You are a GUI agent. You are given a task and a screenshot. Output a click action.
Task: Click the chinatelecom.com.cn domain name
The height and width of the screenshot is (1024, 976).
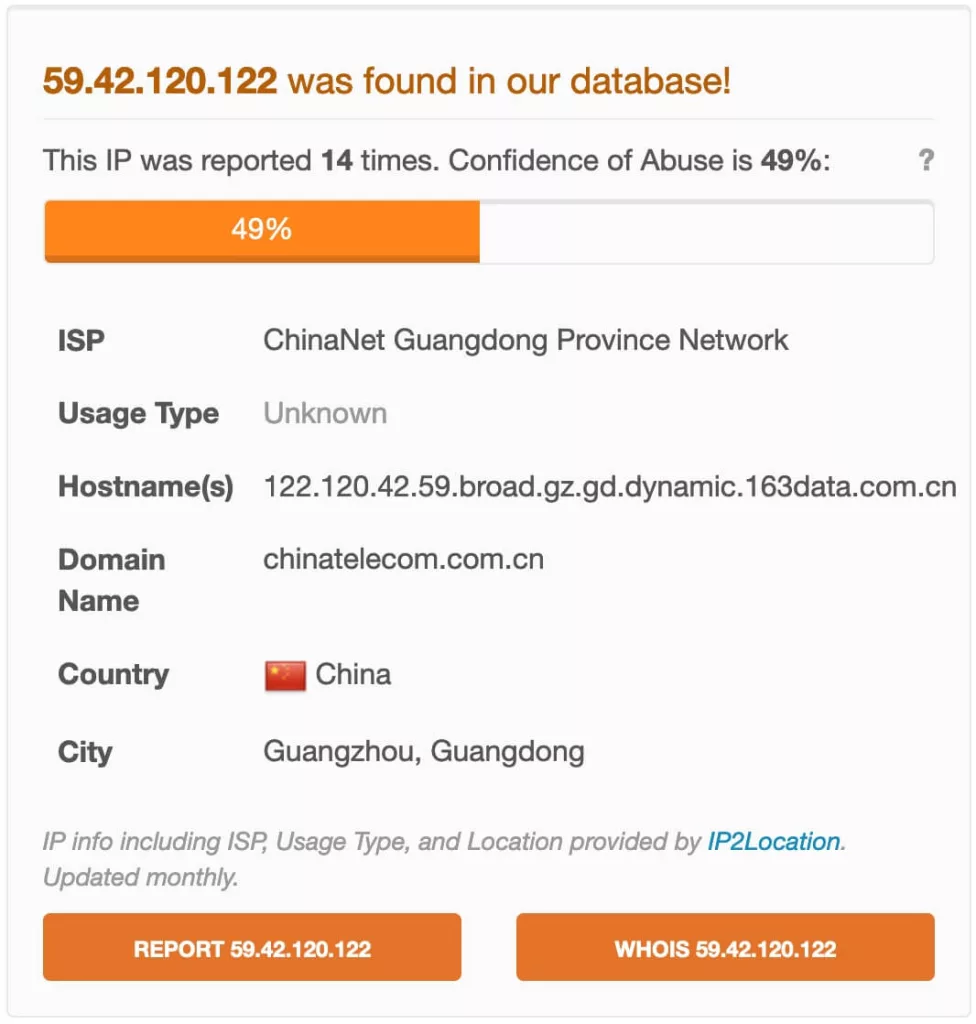[x=403, y=560]
